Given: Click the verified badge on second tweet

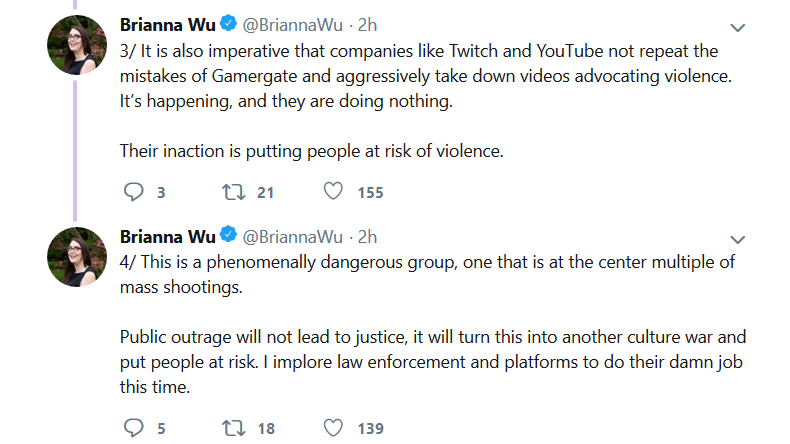Looking at the screenshot, I should click(229, 235).
